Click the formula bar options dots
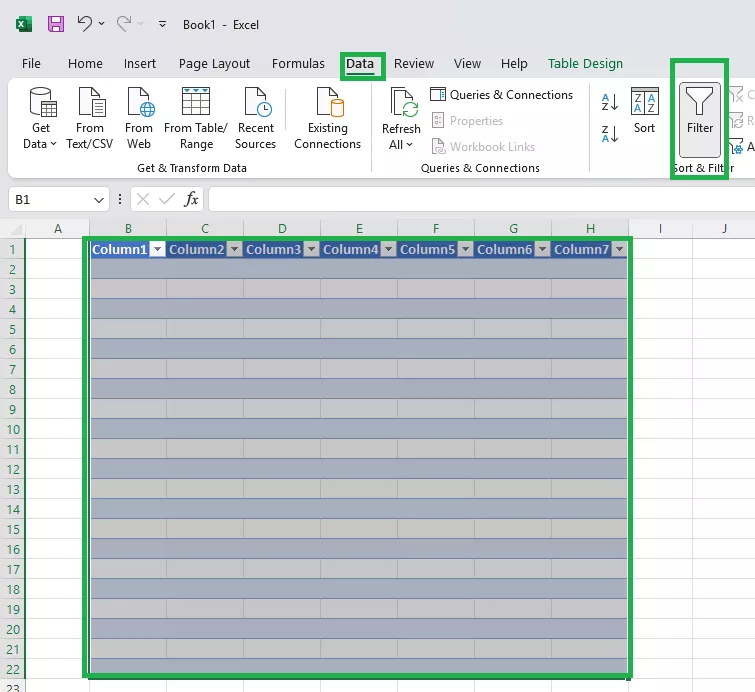 (x=120, y=199)
